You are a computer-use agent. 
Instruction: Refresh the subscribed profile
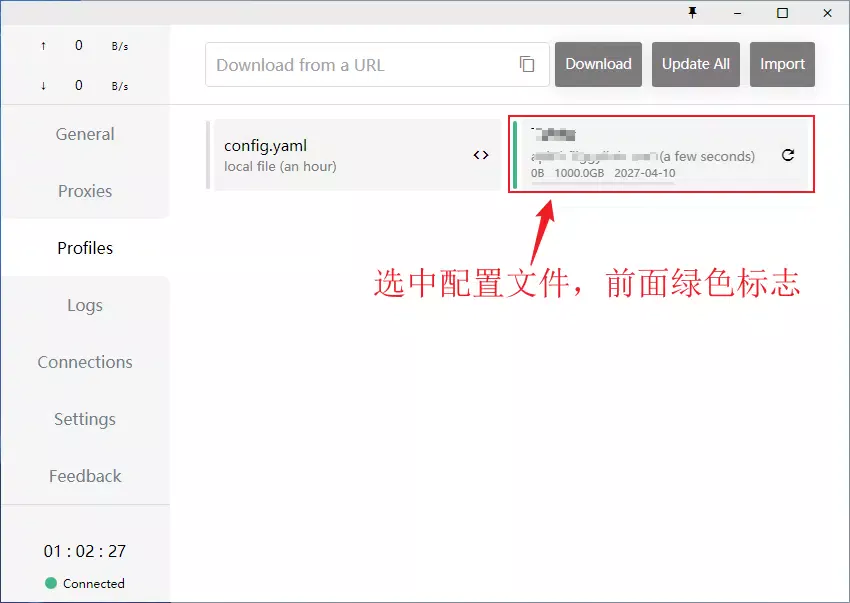(x=788, y=155)
